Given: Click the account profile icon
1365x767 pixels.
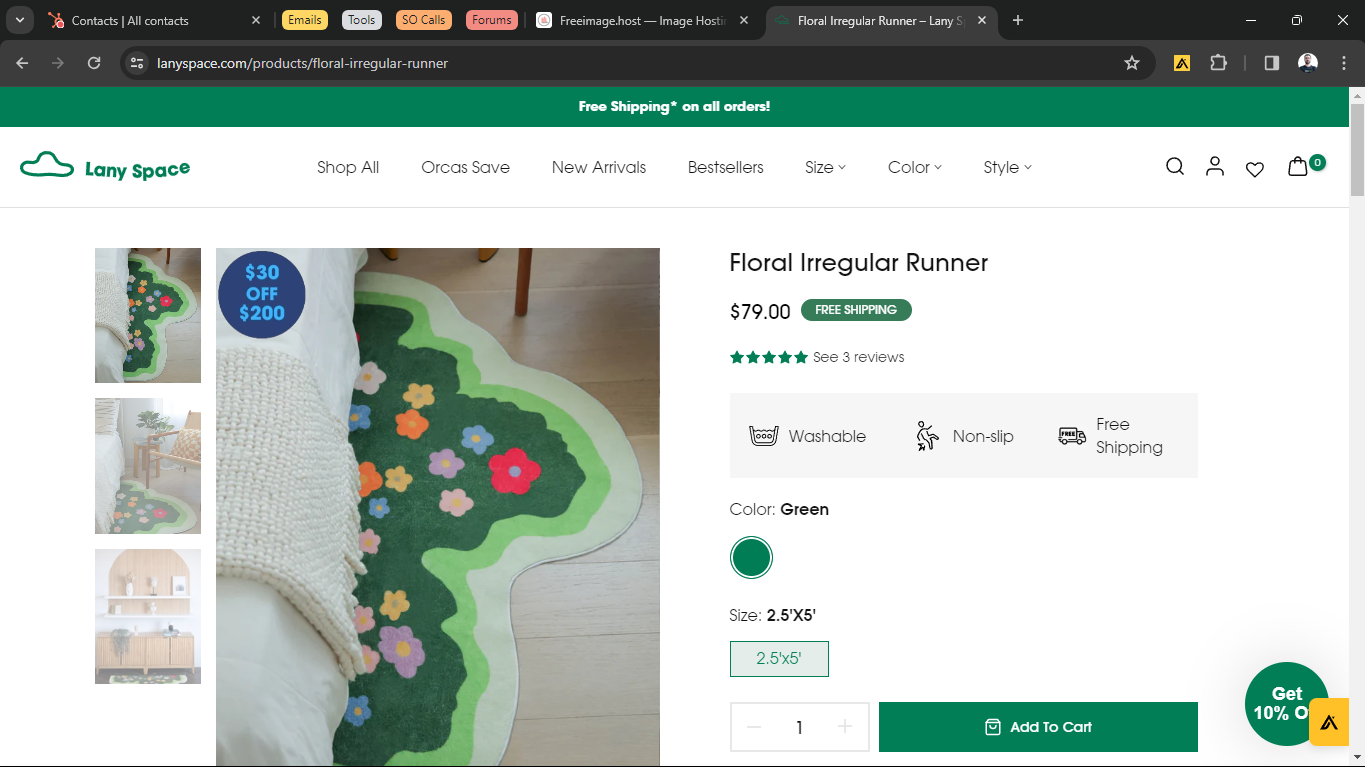Looking at the screenshot, I should 1215,167.
